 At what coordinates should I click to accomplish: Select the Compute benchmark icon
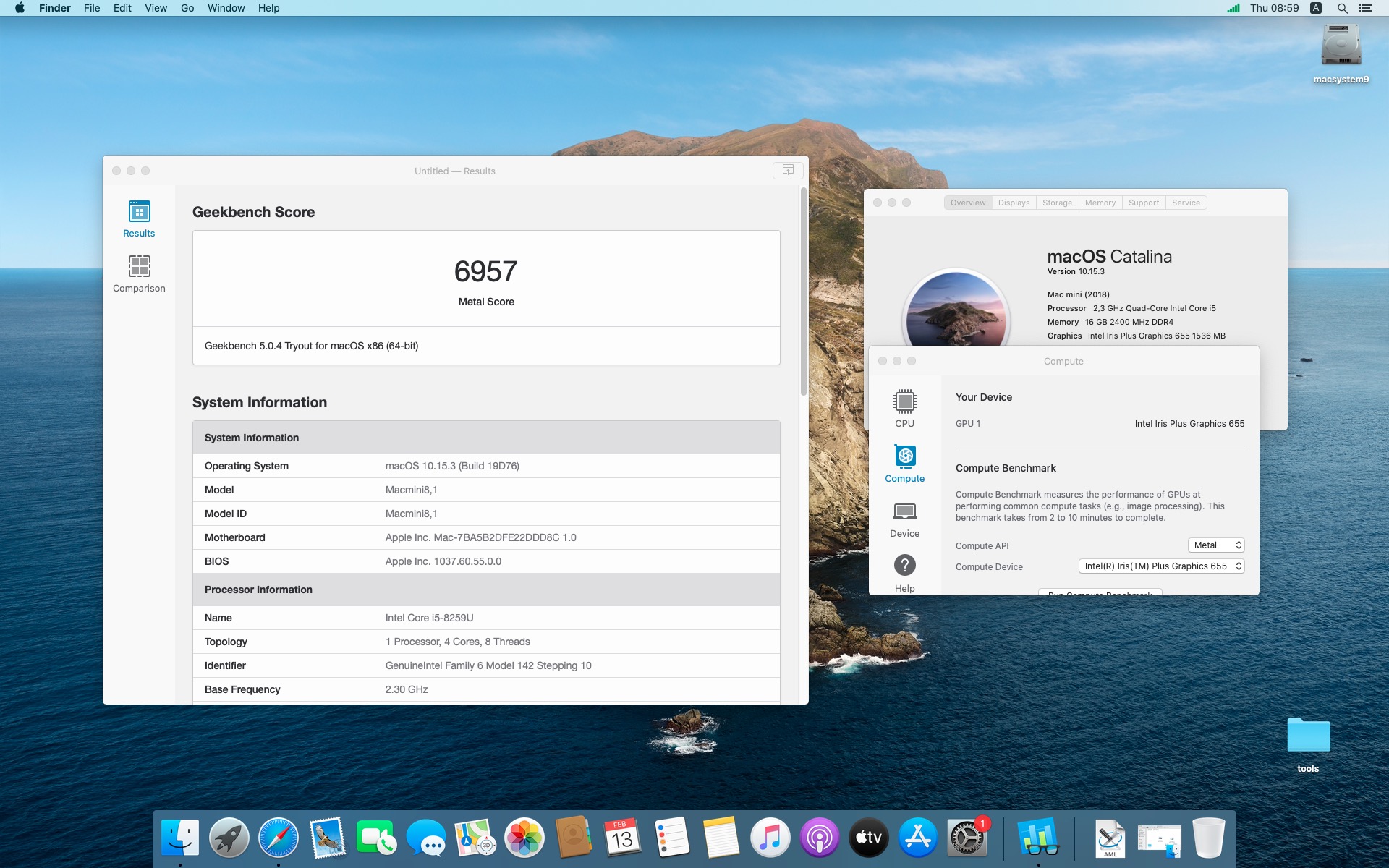904,463
